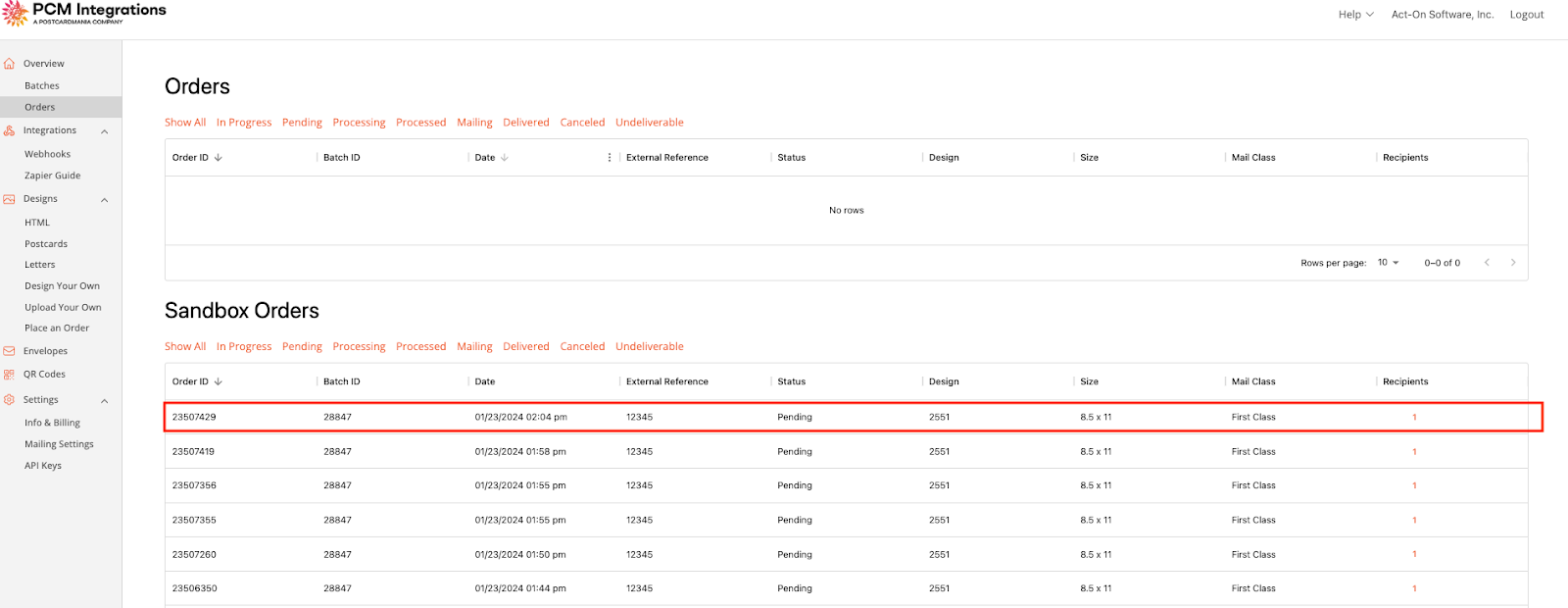Filter Orders by Canceled
The width and height of the screenshot is (1568, 608).
click(582, 123)
